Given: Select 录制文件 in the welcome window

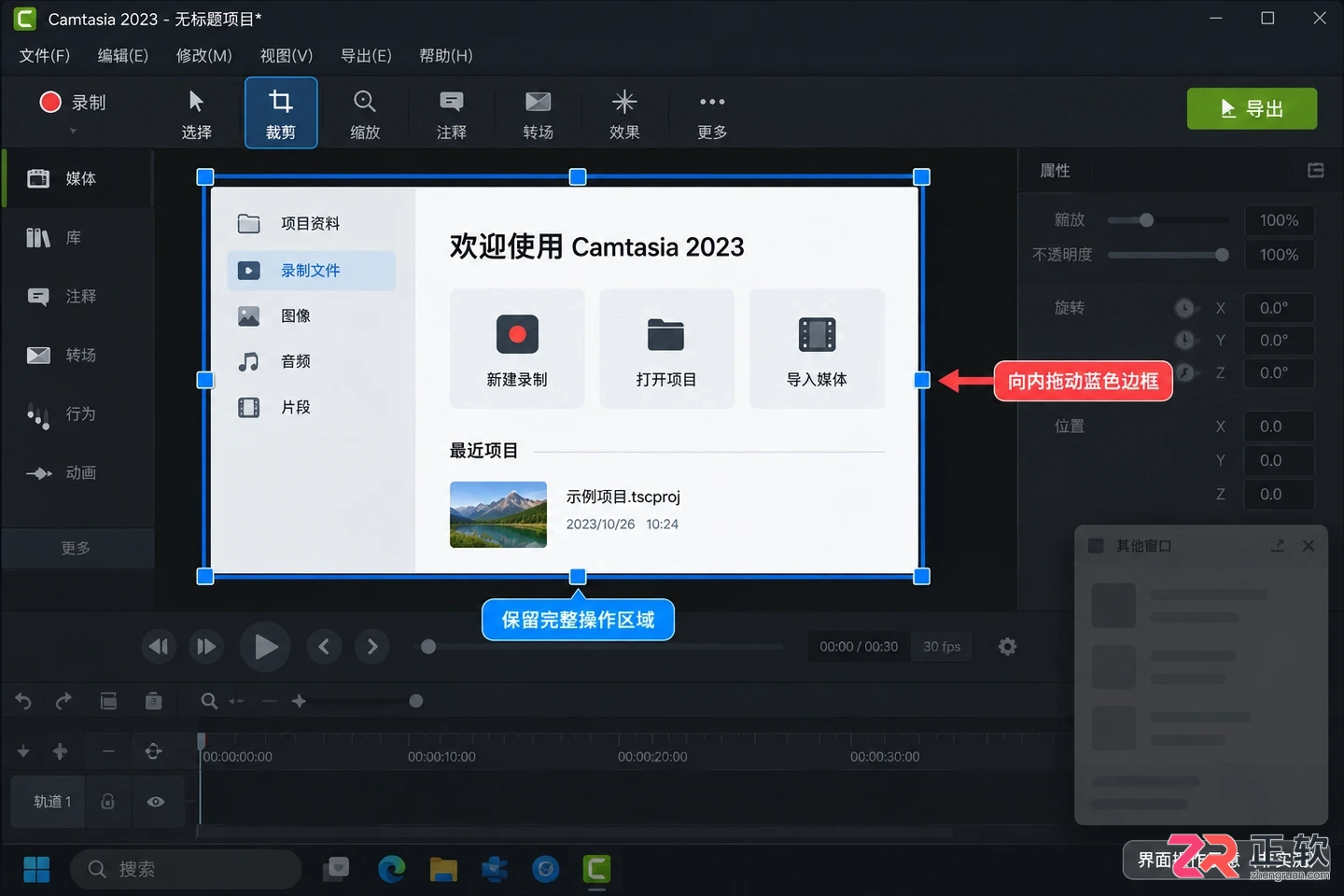Looking at the screenshot, I should pos(311,271).
